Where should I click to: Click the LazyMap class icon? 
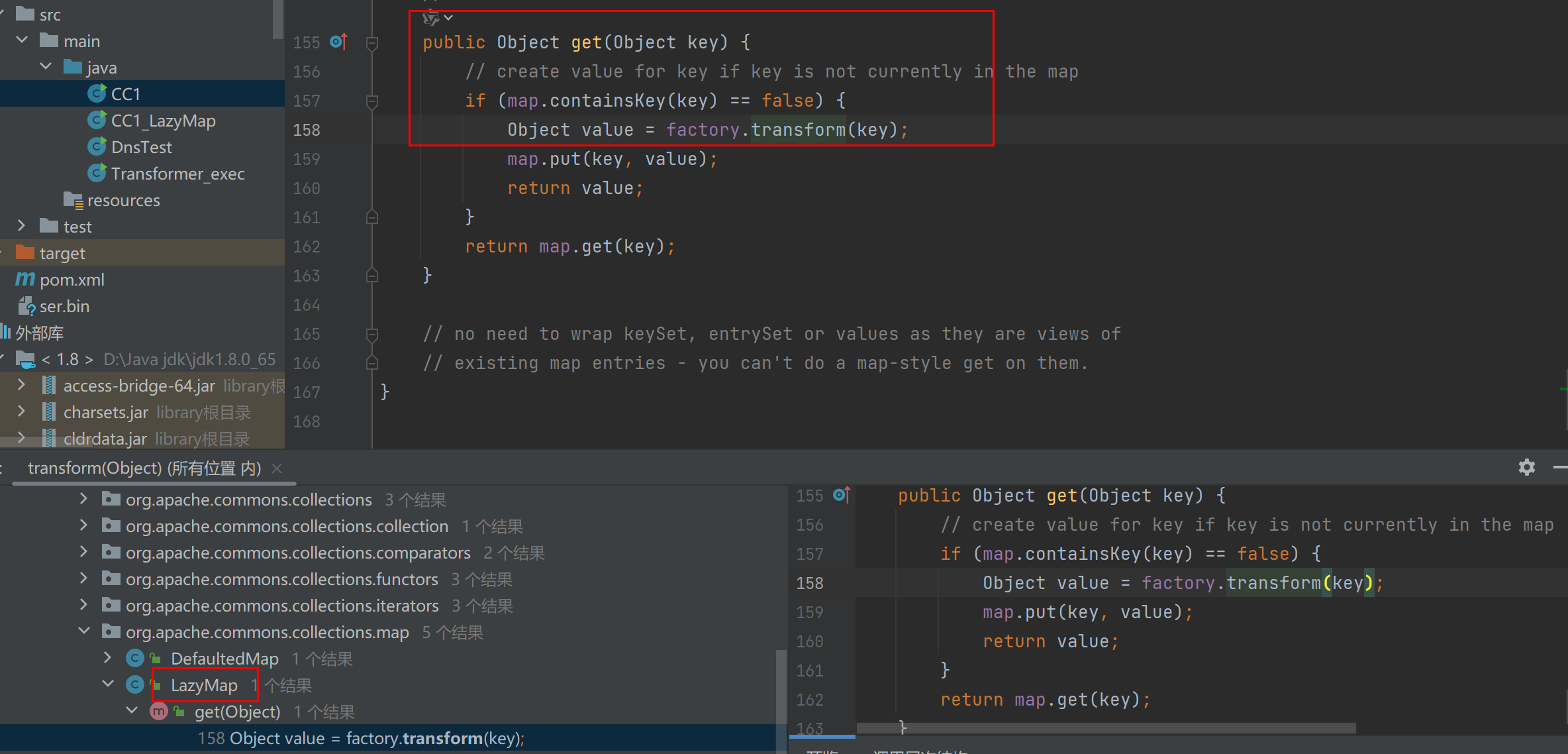(135, 685)
